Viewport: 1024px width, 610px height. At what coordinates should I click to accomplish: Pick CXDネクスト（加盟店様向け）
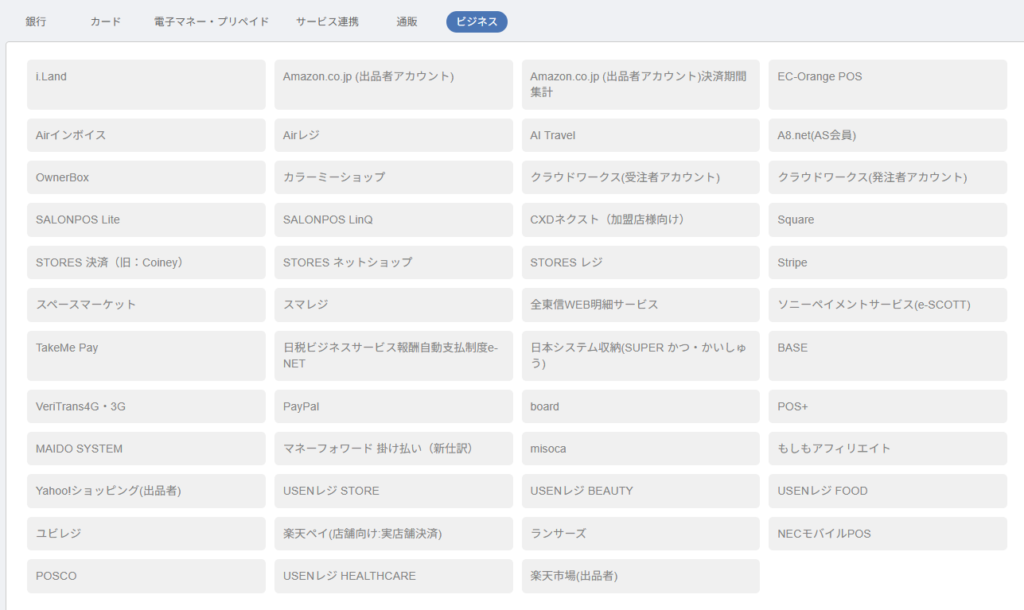pyautogui.click(x=641, y=219)
